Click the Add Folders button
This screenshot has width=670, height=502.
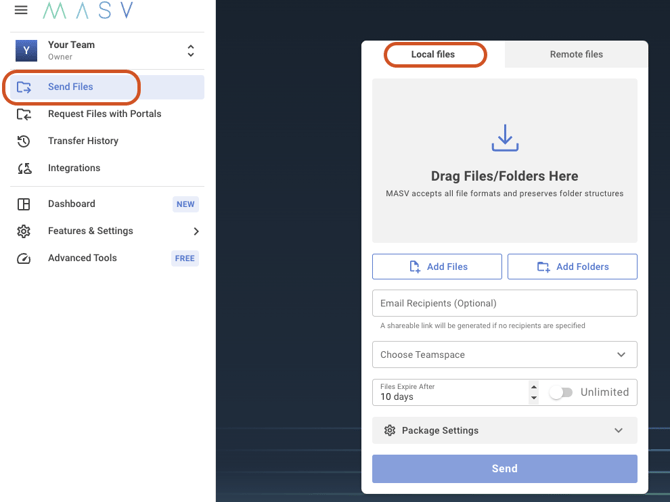pyautogui.click(x=572, y=267)
